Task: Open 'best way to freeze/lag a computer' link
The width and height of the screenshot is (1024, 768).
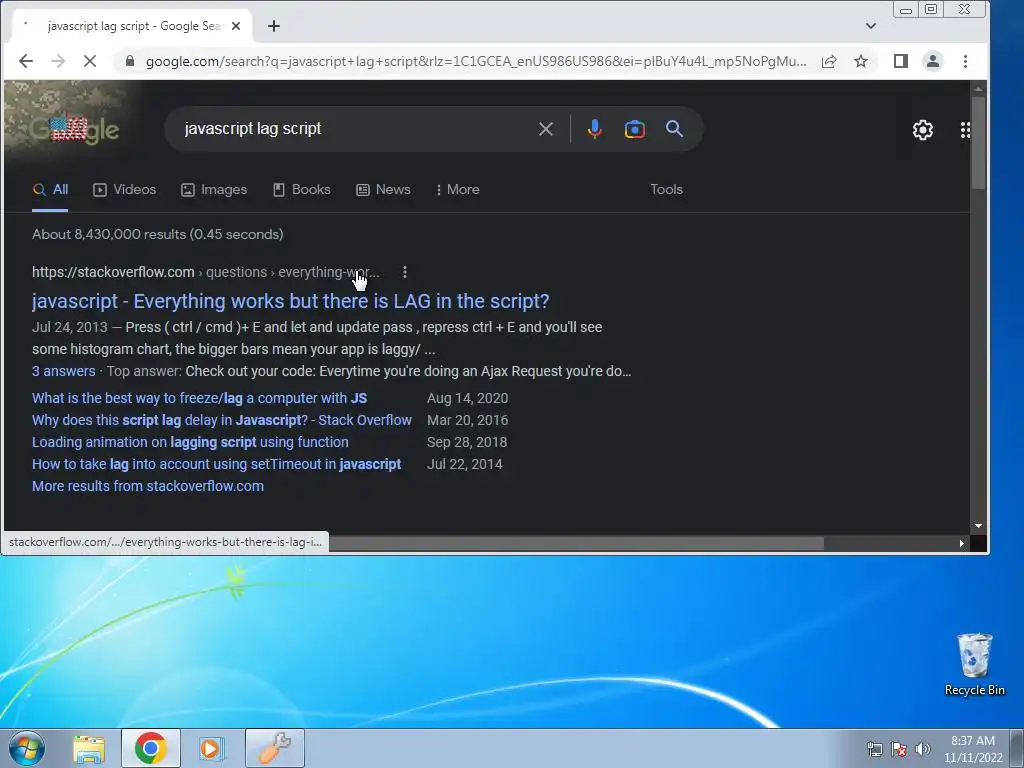Action: (x=199, y=398)
